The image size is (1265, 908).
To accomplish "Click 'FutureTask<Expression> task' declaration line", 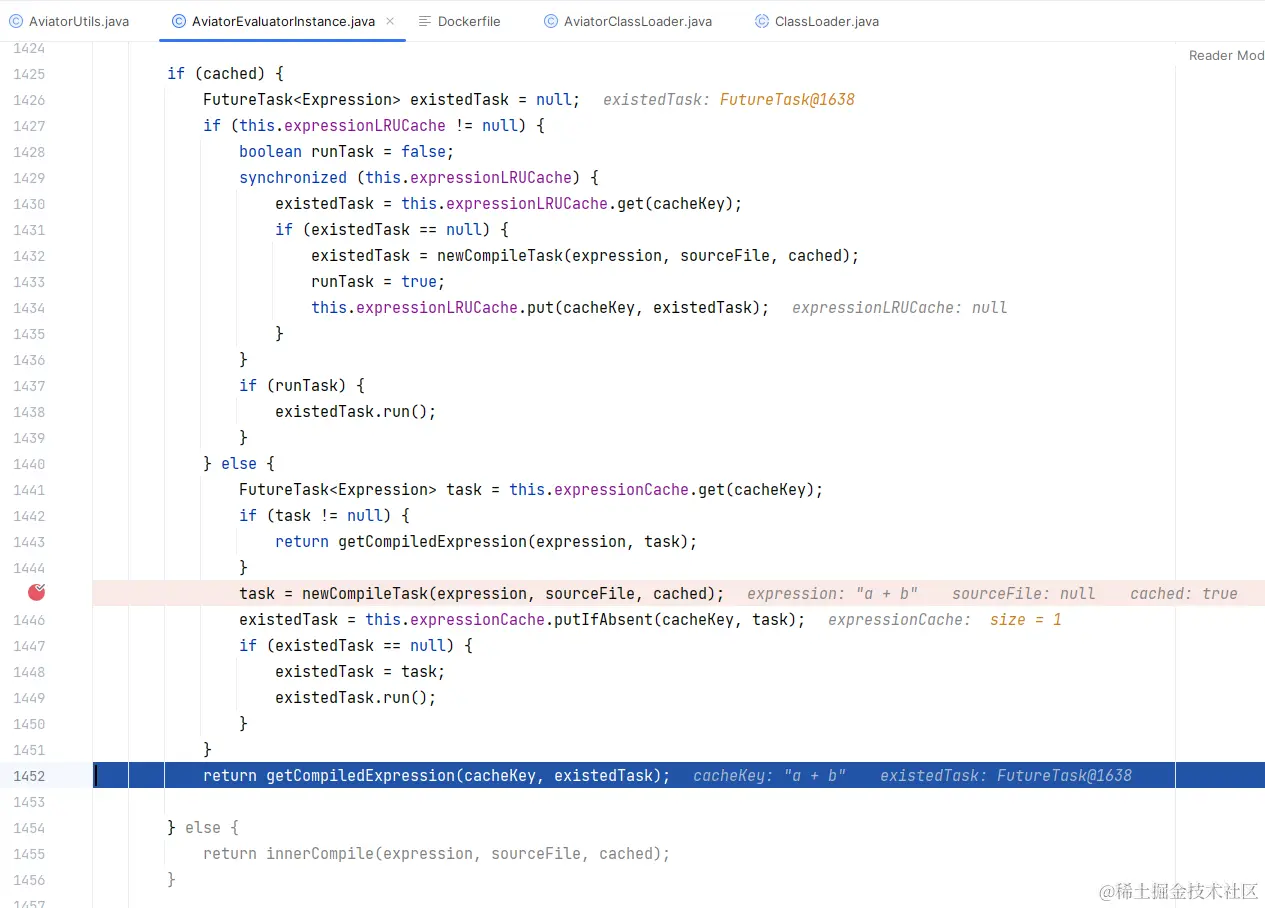I will 531,490.
